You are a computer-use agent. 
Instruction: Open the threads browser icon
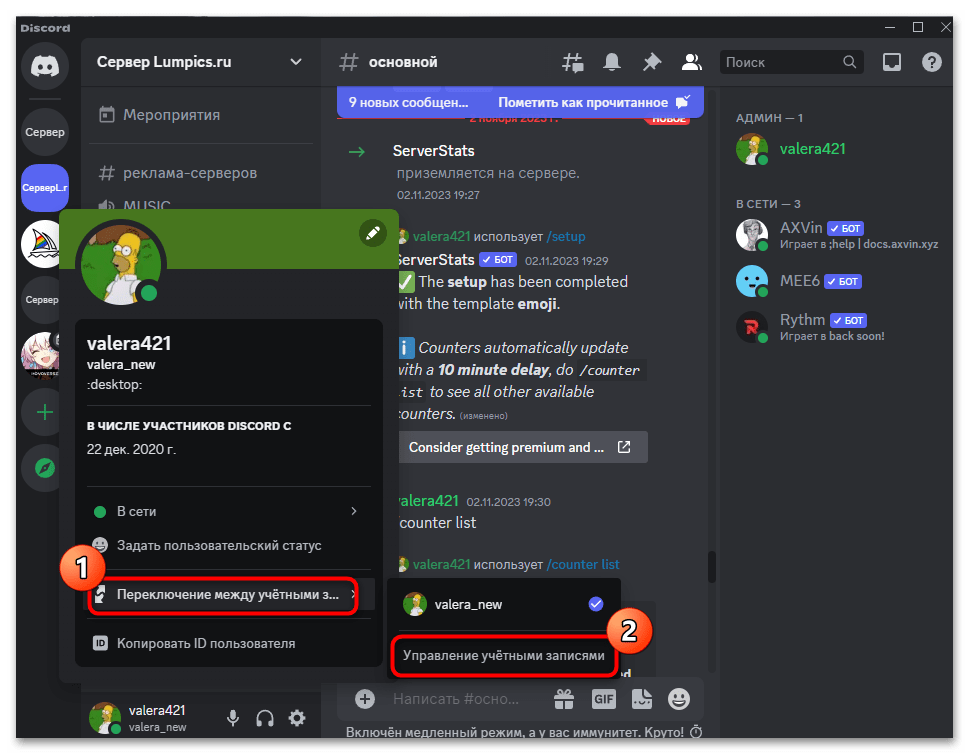point(572,61)
